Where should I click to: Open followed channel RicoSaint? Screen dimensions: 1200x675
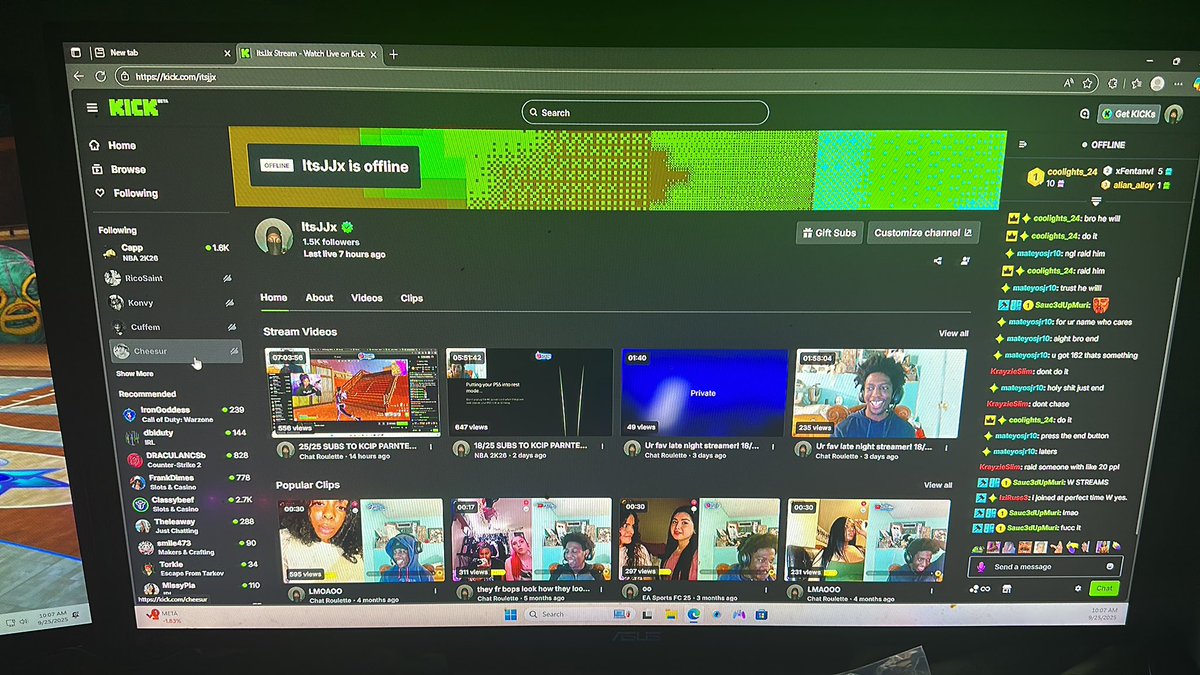pos(170,278)
